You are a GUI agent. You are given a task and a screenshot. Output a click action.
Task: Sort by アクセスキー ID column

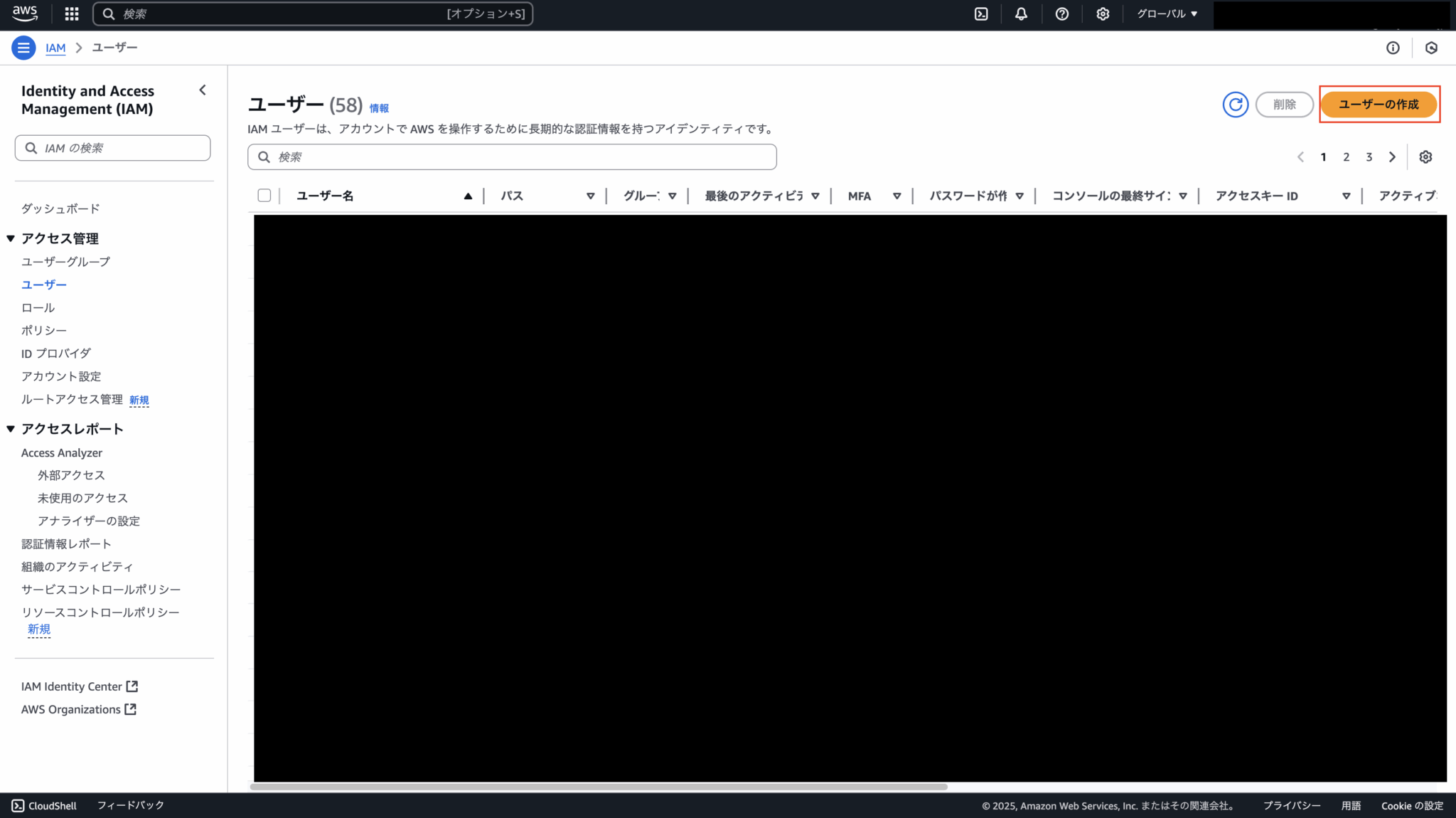(1347, 196)
